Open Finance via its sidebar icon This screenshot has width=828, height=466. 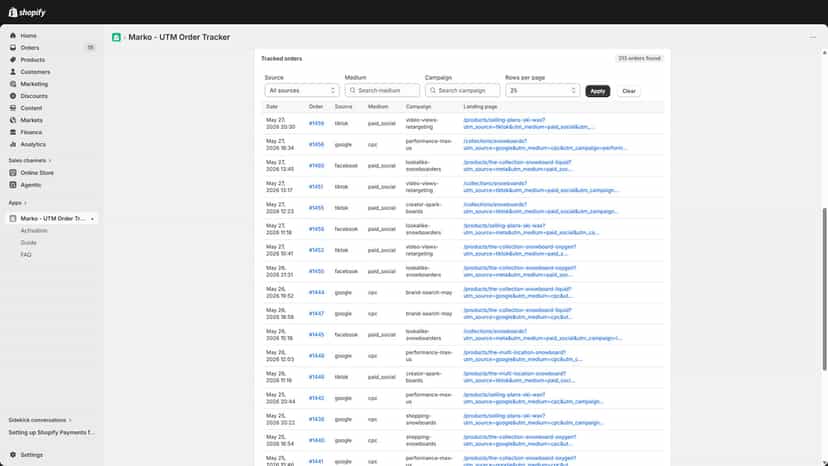(13, 132)
